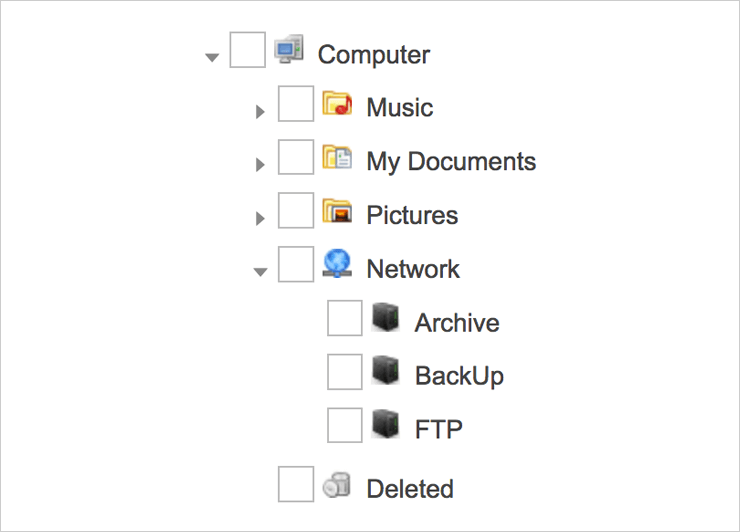Expand the Music folder node
Image resolution: width=740 pixels, height=532 pixels.
(260, 112)
